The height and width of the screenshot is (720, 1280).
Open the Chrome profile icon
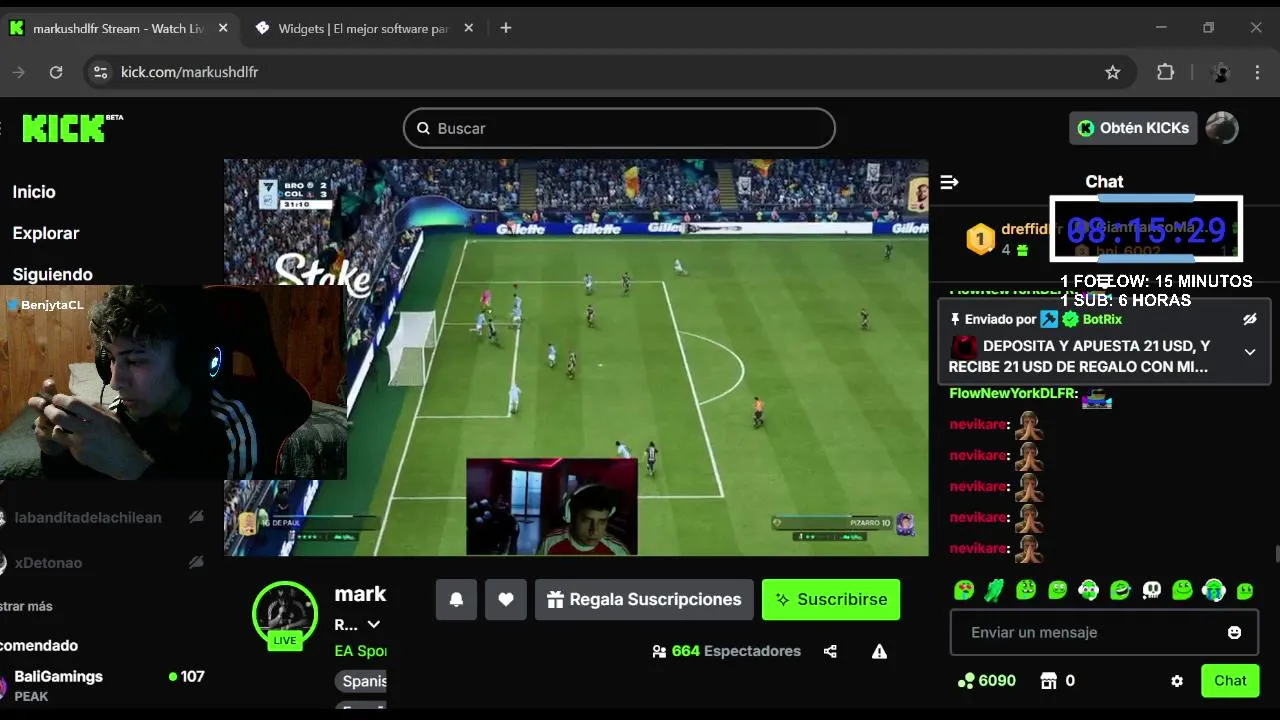coord(1220,72)
